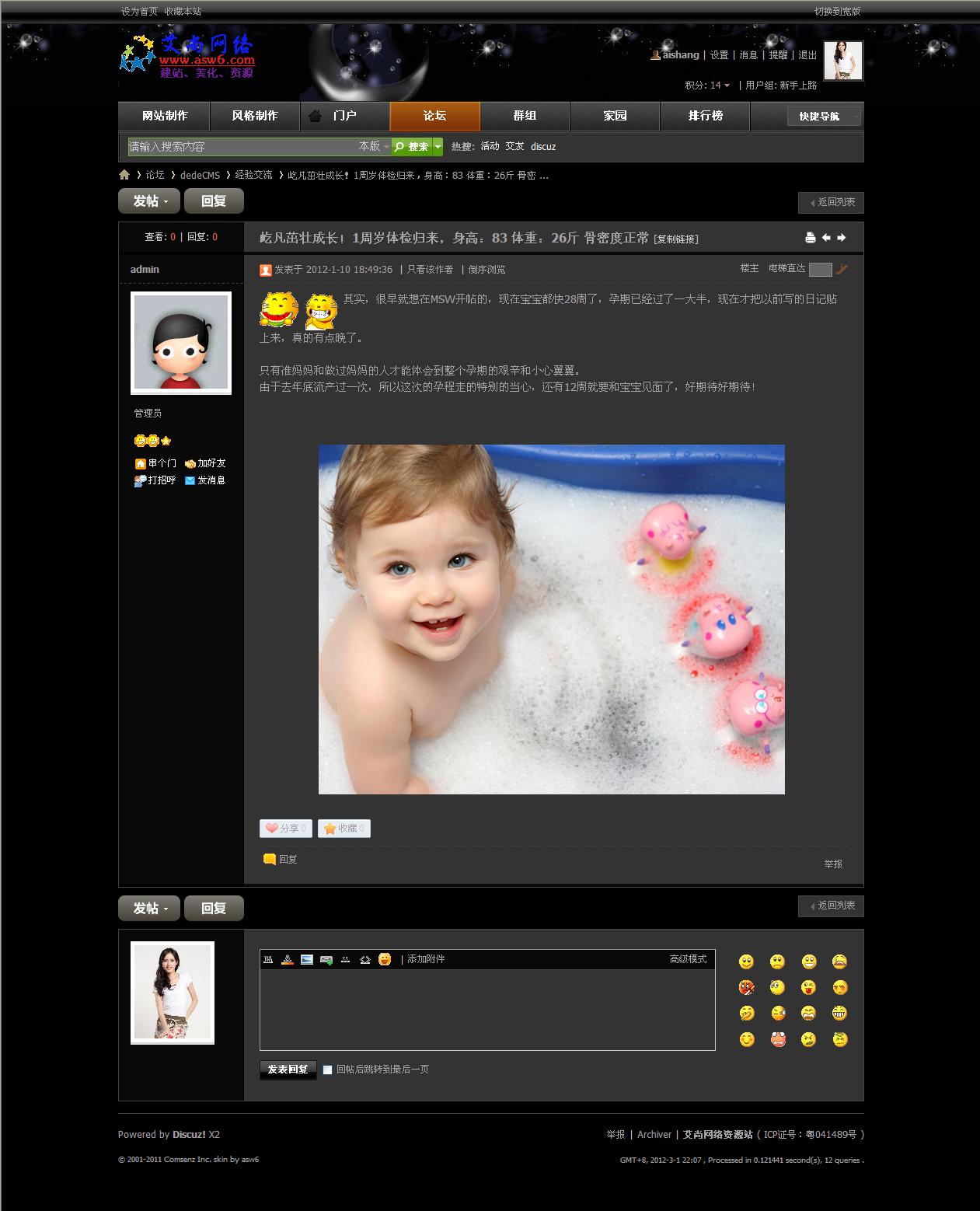Viewport: 980px width, 1211px height.
Task: Click the 发表回复 submit reply button
Action: pyautogui.click(x=288, y=1070)
